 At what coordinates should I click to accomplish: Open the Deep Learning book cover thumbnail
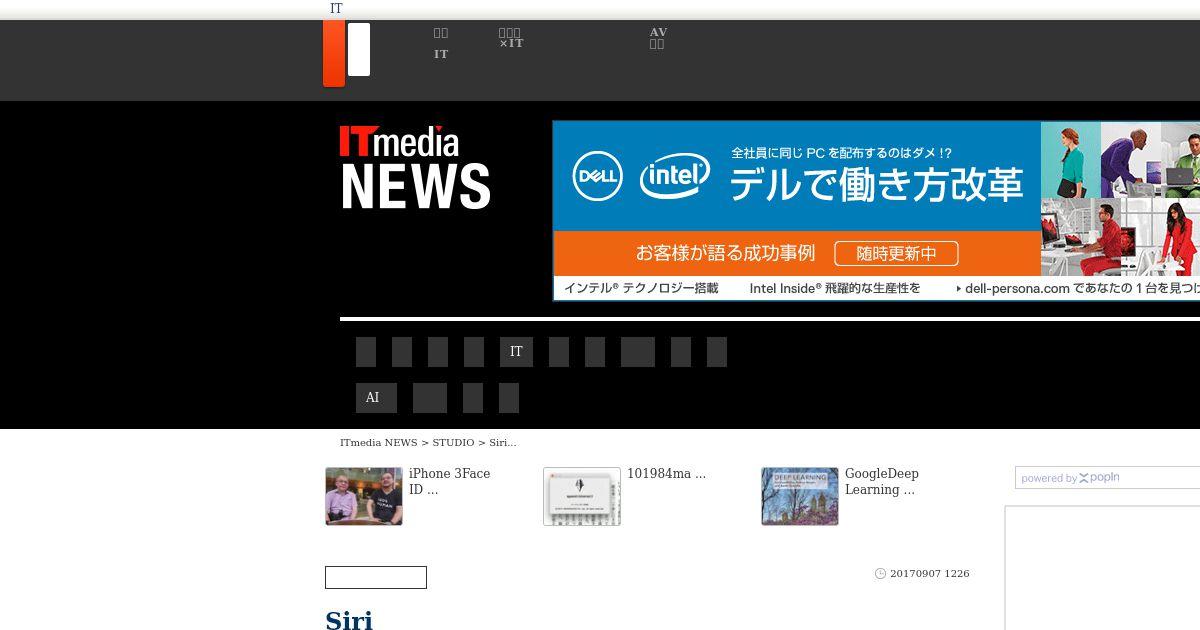click(x=800, y=496)
